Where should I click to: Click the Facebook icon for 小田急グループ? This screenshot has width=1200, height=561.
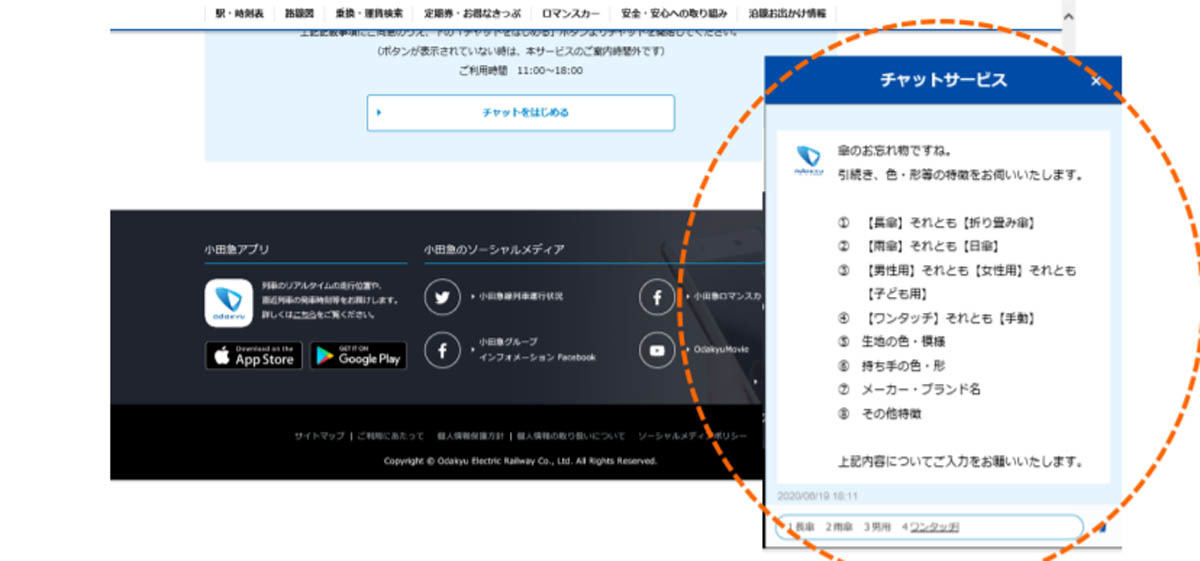442,350
